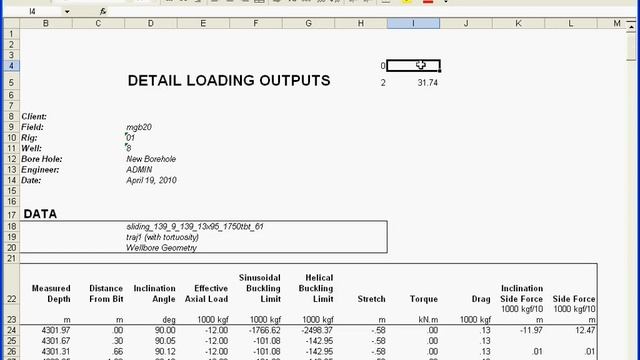640x360 pixels.
Task: Select row 4 header
Action: [11, 66]
